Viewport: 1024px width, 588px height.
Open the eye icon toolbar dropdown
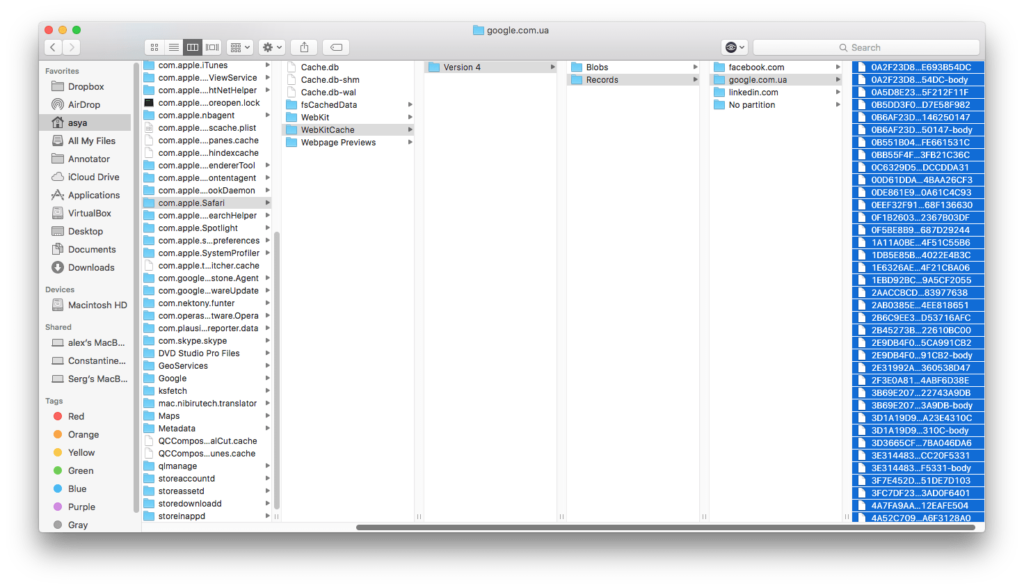click(x=735, y=47)
